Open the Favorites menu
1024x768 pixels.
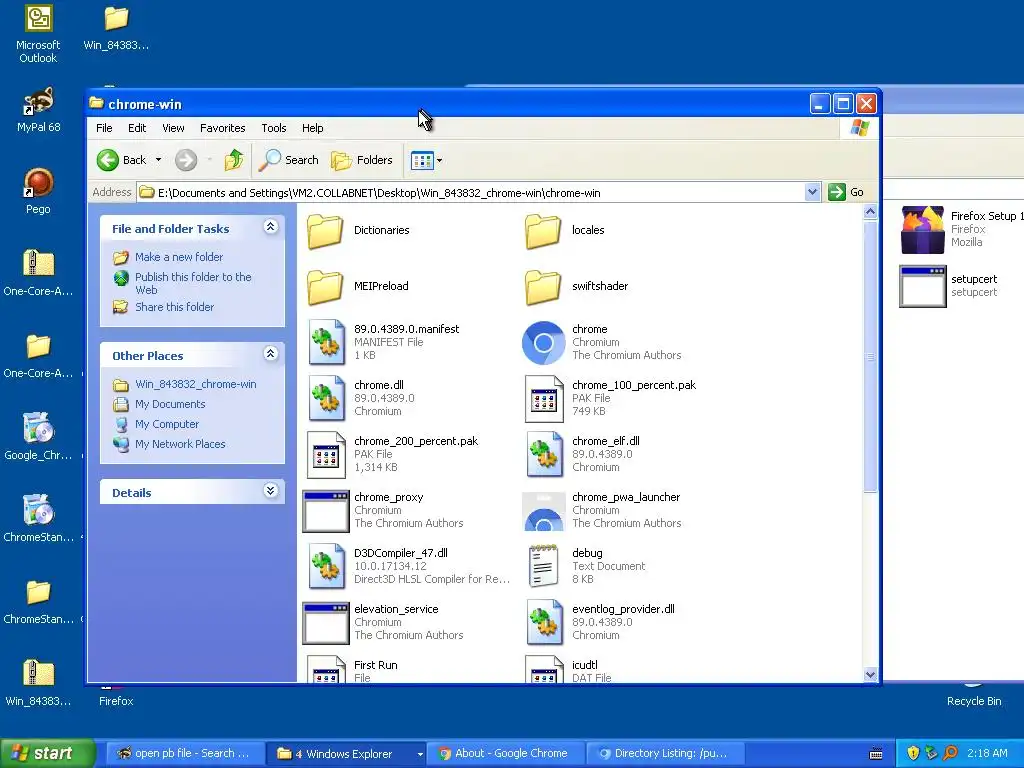pos(223,128)
